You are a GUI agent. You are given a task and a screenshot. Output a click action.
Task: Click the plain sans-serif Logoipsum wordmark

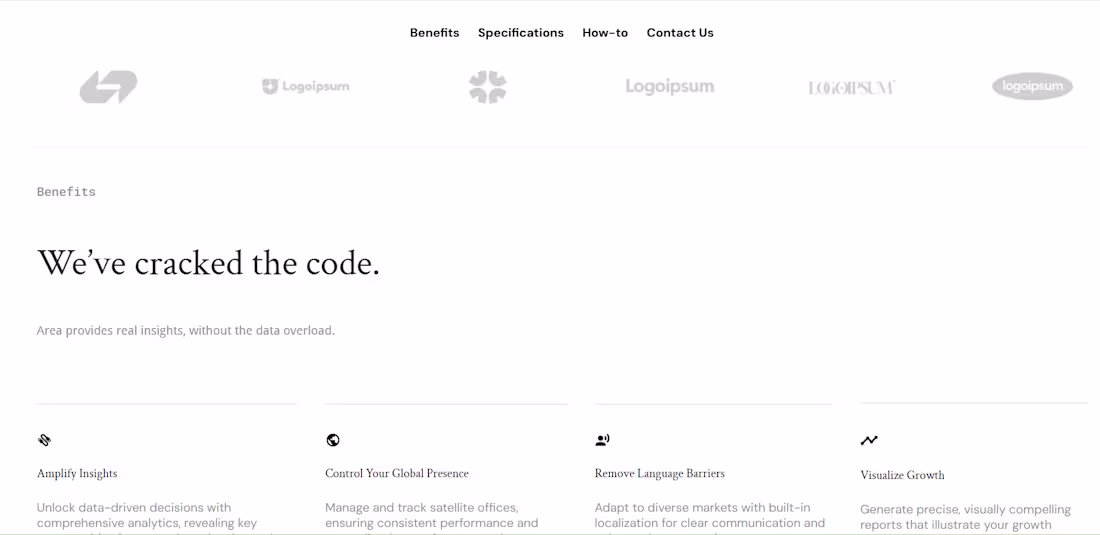coord(670,86)
